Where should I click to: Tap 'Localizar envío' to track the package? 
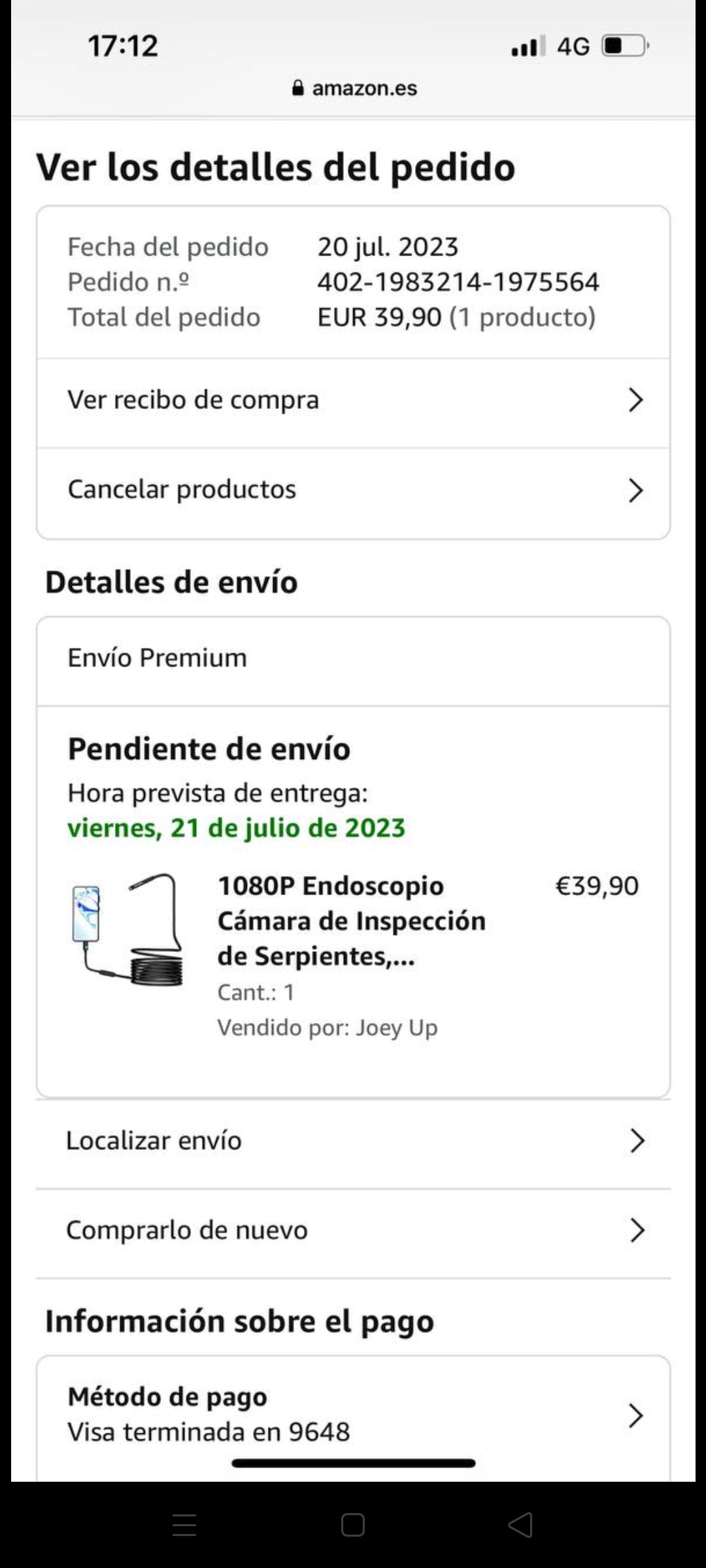coord(154,1141)
